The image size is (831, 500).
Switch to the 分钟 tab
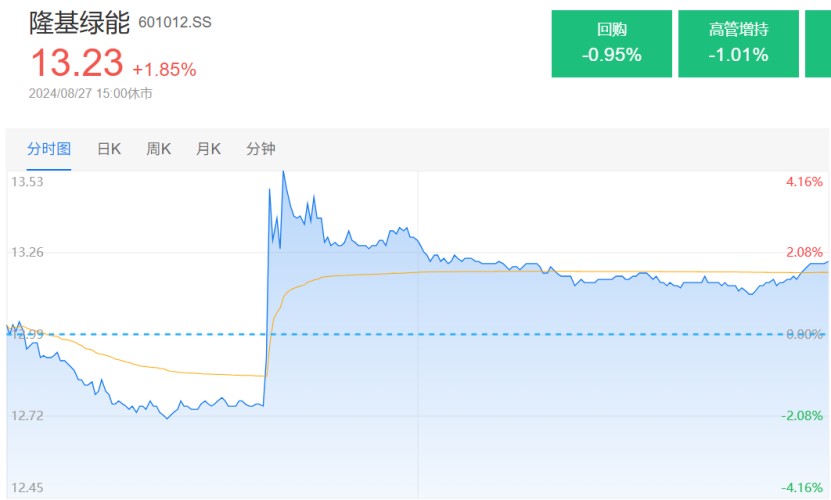(x=260, y=149)
